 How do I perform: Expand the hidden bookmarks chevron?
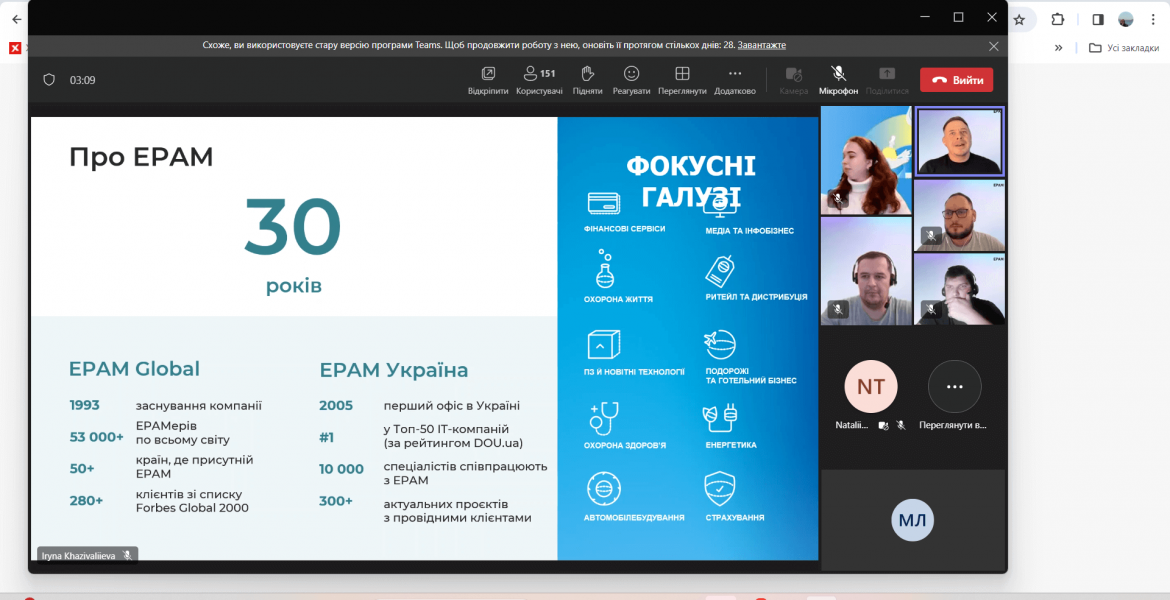point(1058,48)
